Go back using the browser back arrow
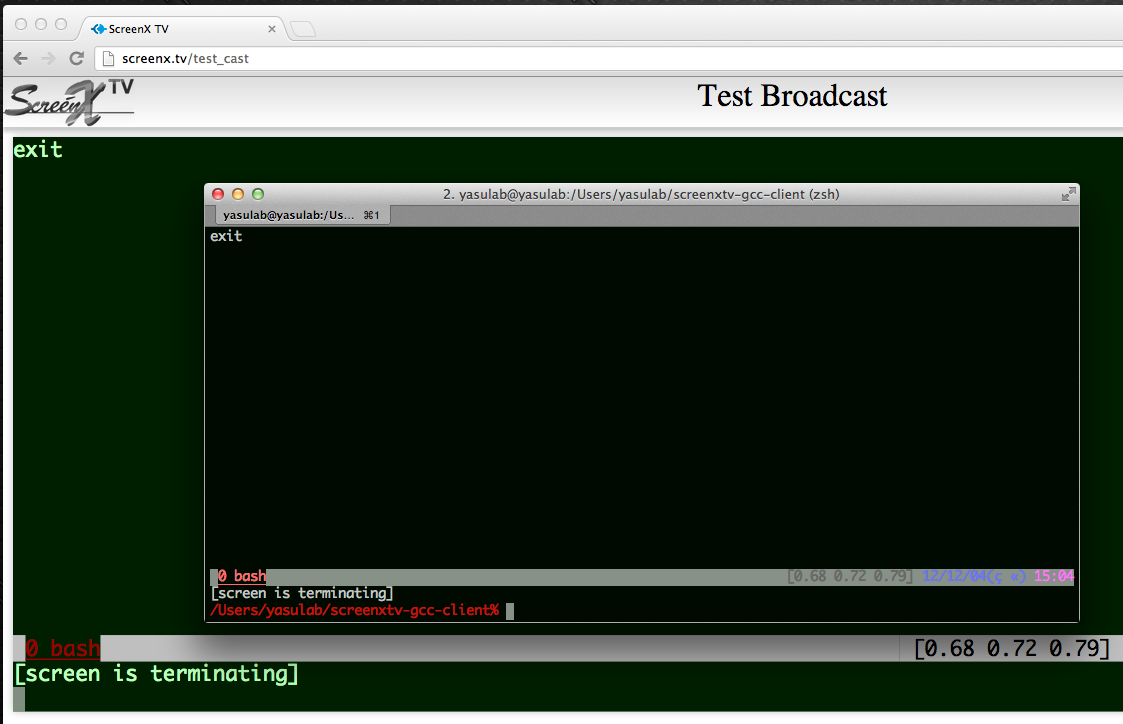Screen dimensions: 1123x724 (21, 59)
